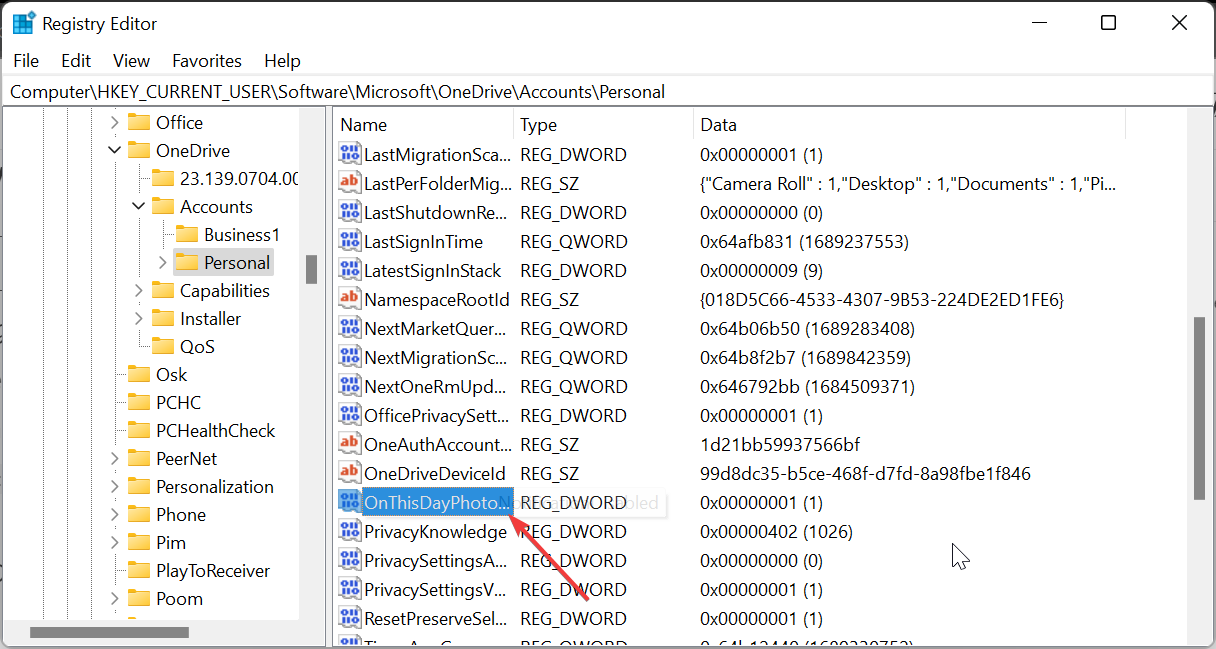Click the NamespaceRootId GUID data value
The image size is (1216, 649).
882,300
